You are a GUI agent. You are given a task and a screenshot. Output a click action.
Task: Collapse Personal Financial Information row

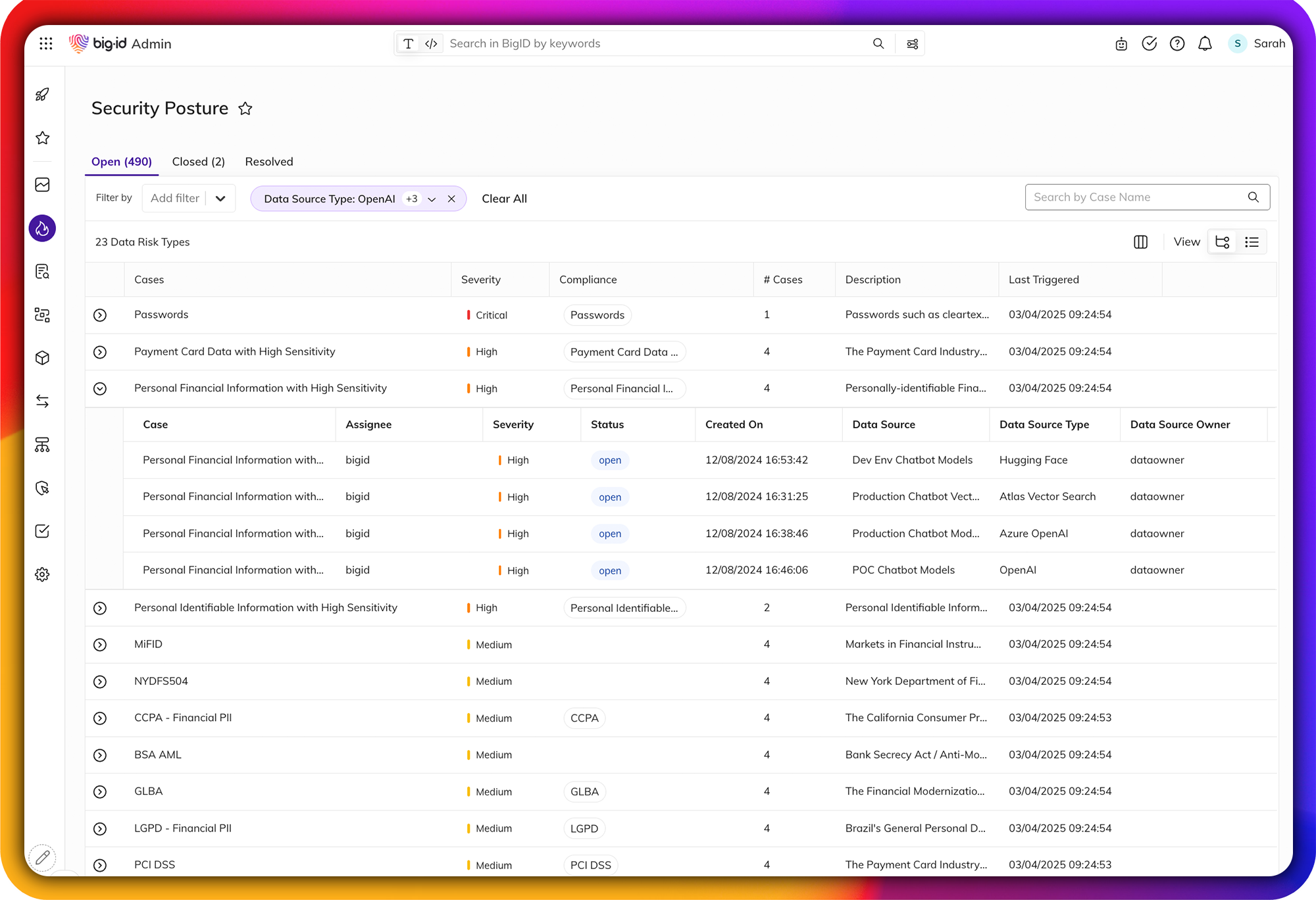point(100,389)
